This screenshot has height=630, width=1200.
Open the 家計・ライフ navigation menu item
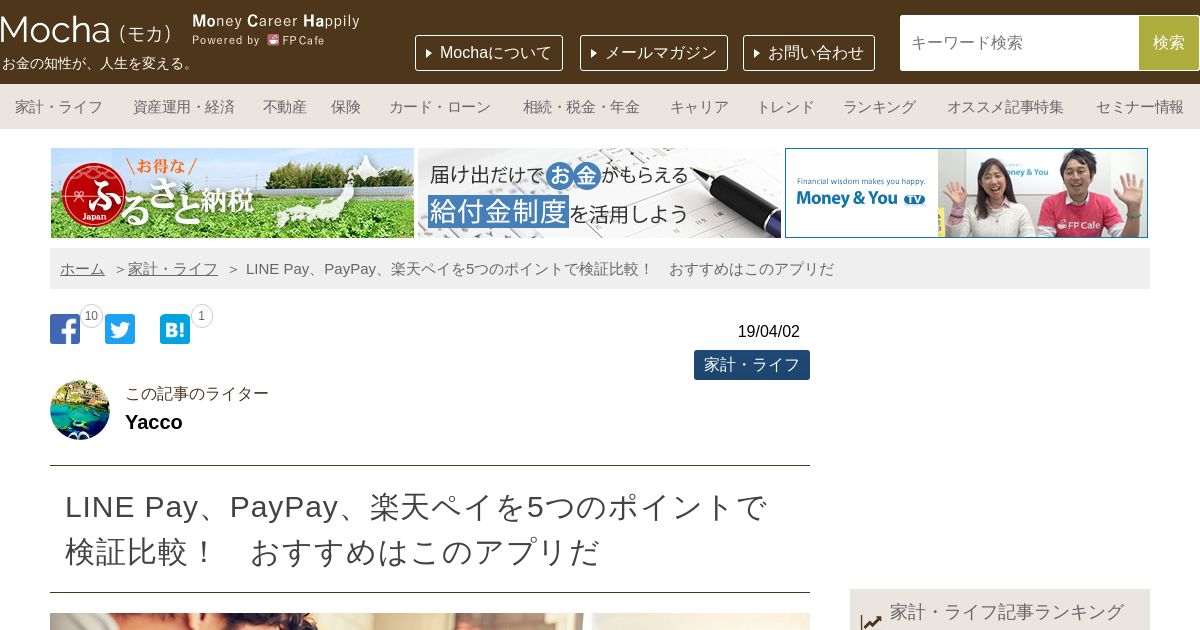point(59,107)
